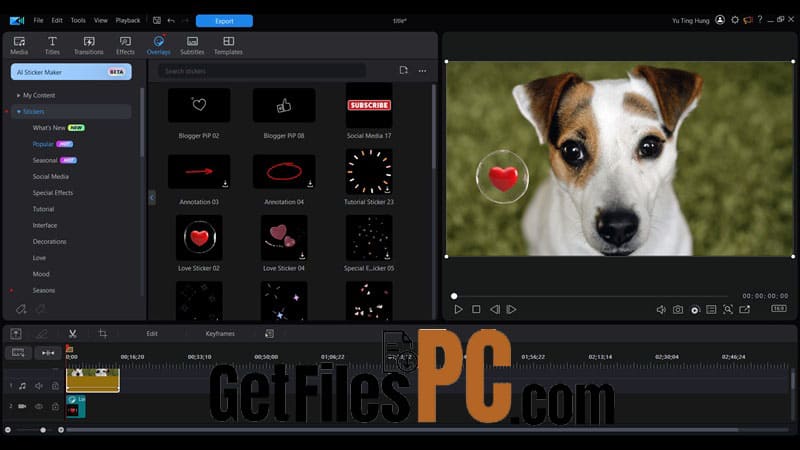Lock track 2 with padlock icon
Image resolution: width=800 pixels, height=450 pixels.
coord(55,407)
